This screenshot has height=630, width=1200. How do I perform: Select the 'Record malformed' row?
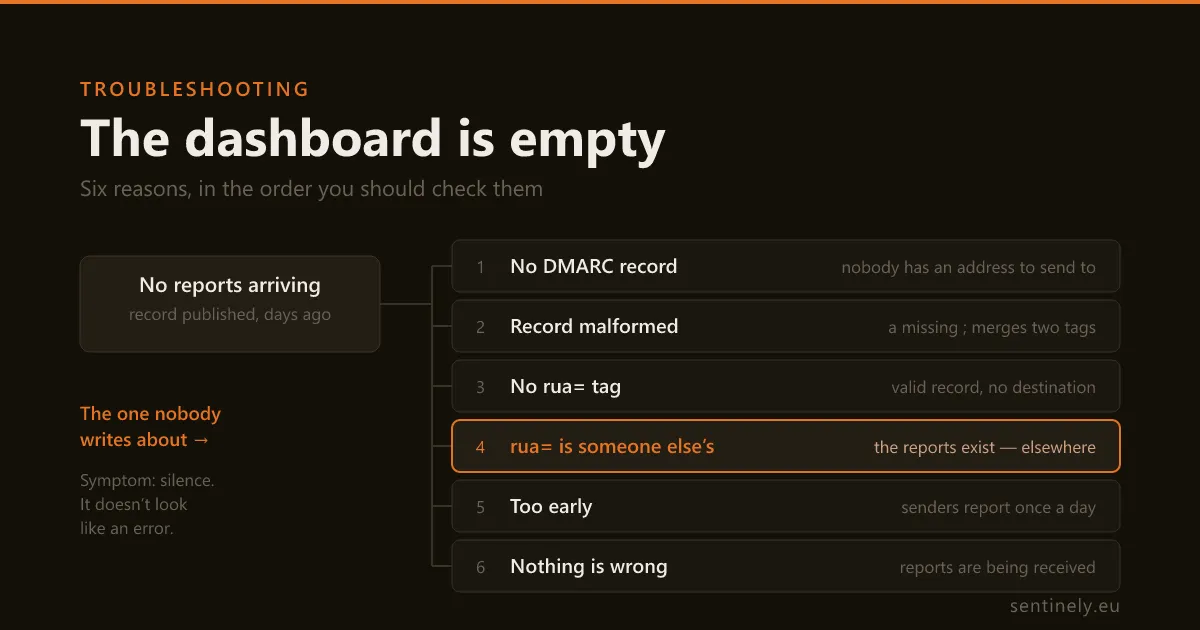(786, 326)
